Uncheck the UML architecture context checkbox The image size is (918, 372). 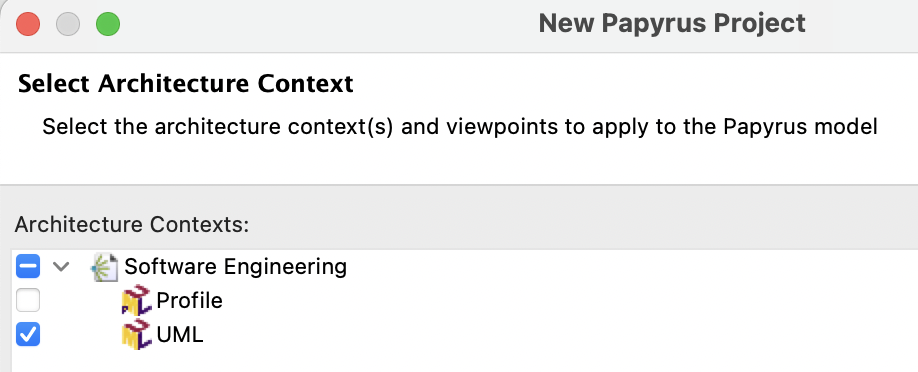click(x=28, y=335)
